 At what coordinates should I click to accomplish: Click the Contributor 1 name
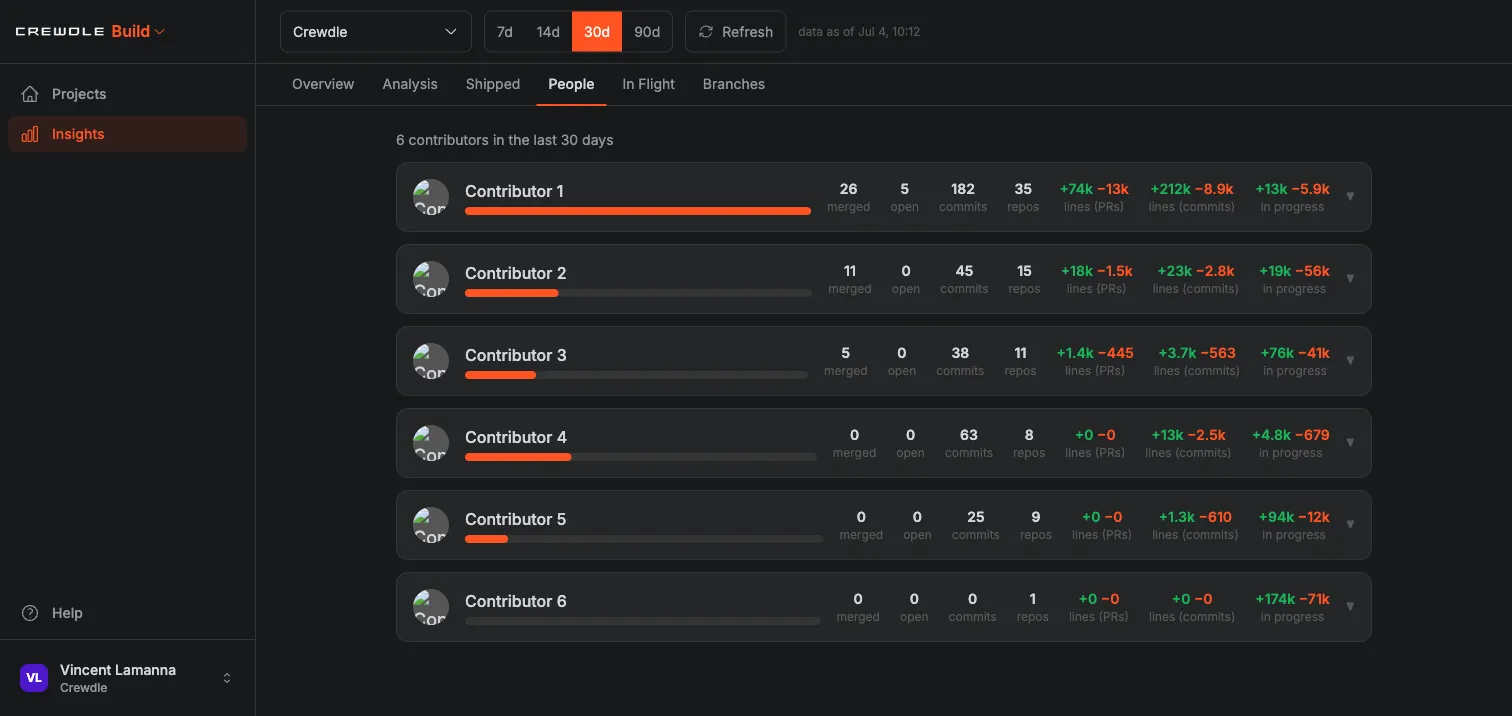click(x=514, y=191)
